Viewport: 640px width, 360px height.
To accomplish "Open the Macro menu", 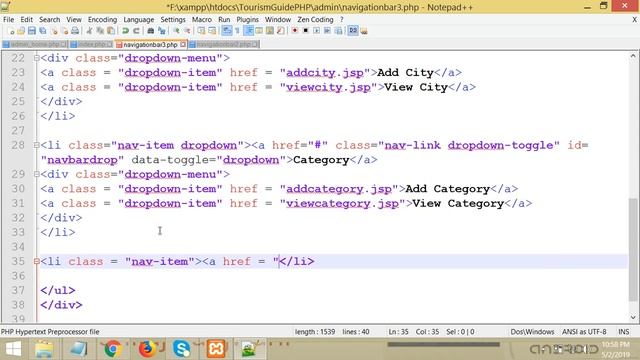I will (x=202, y=20).
